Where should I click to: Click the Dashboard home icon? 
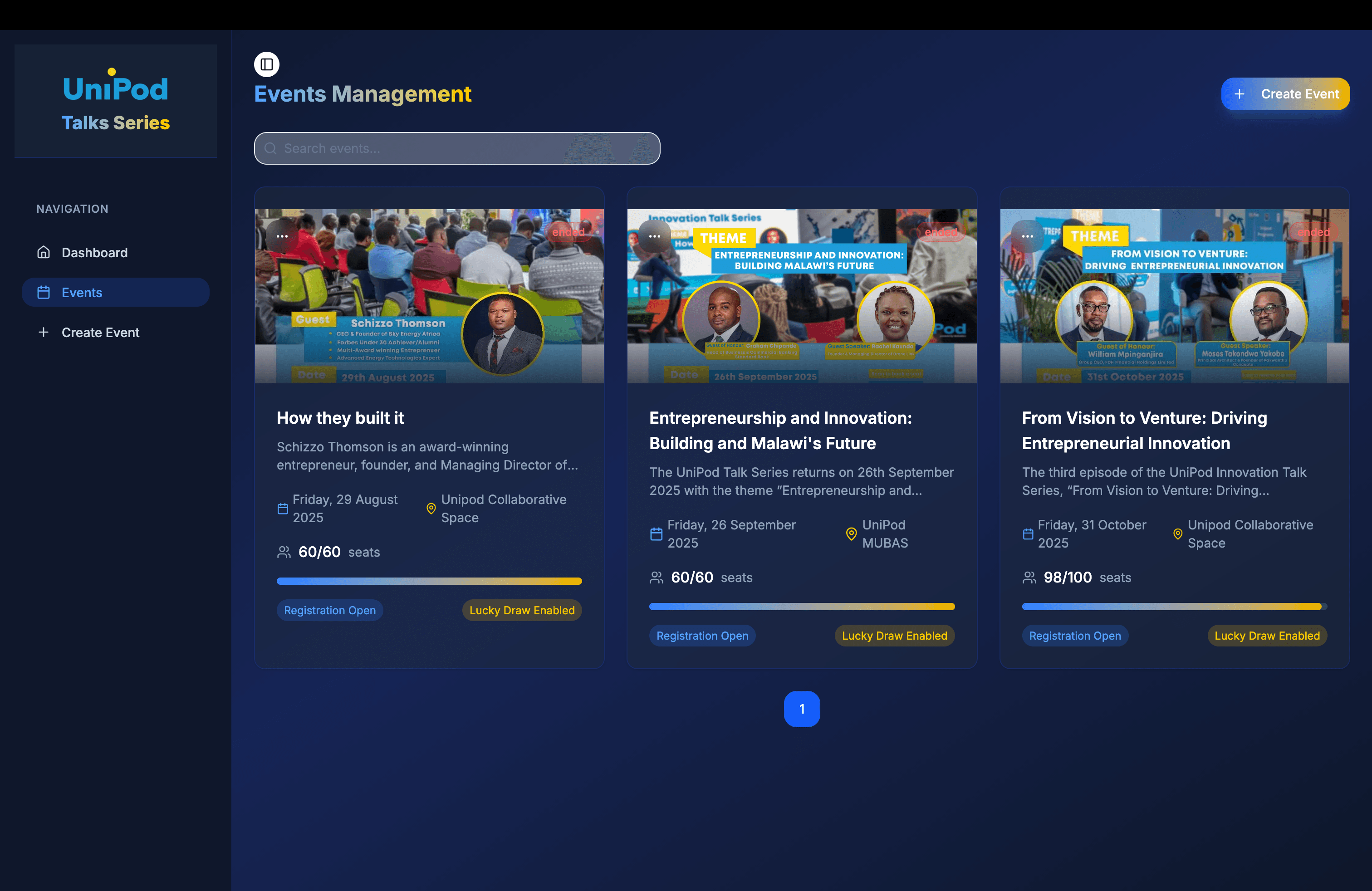coord(43,252)
